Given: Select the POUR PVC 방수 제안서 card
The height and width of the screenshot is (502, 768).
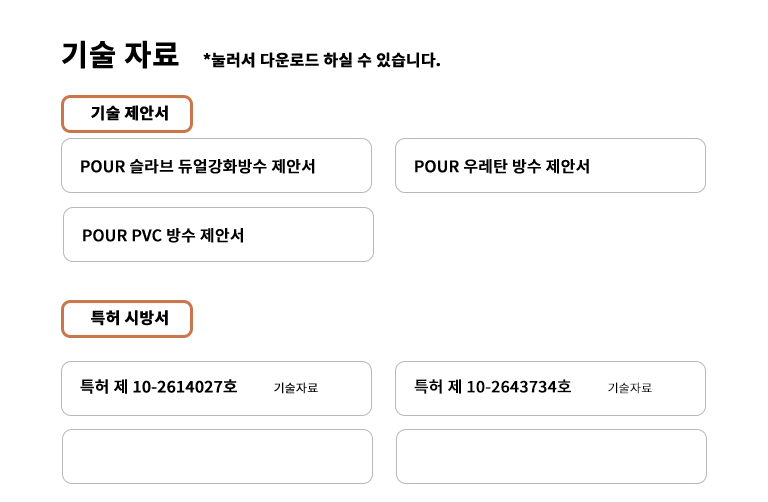Looking at the screenshot, I should pyautogui.click(x=218, y=235).
